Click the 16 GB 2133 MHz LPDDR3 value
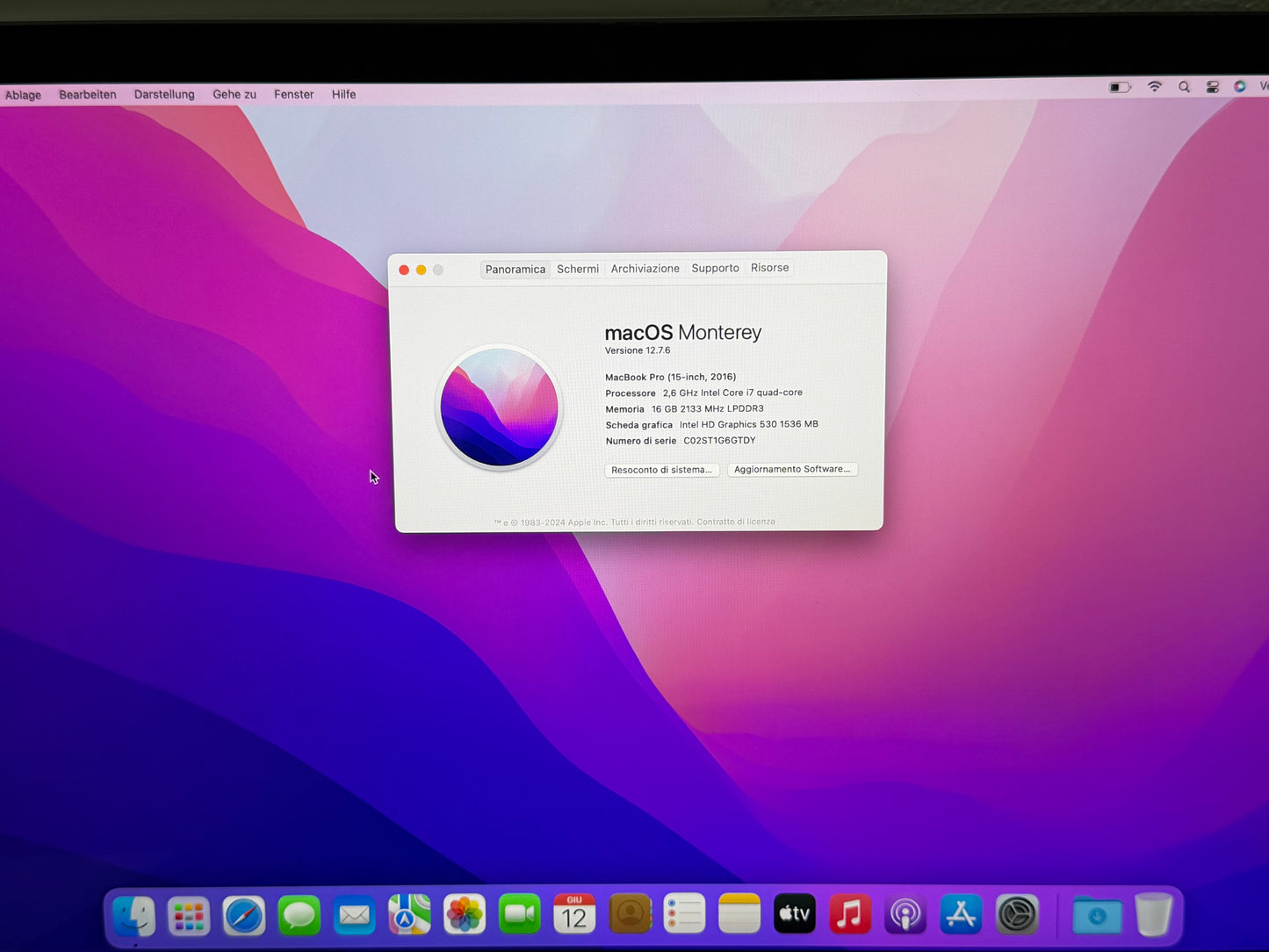This screenshot has width=1269, height=952. pyautogui.click(x=708, y=408)
